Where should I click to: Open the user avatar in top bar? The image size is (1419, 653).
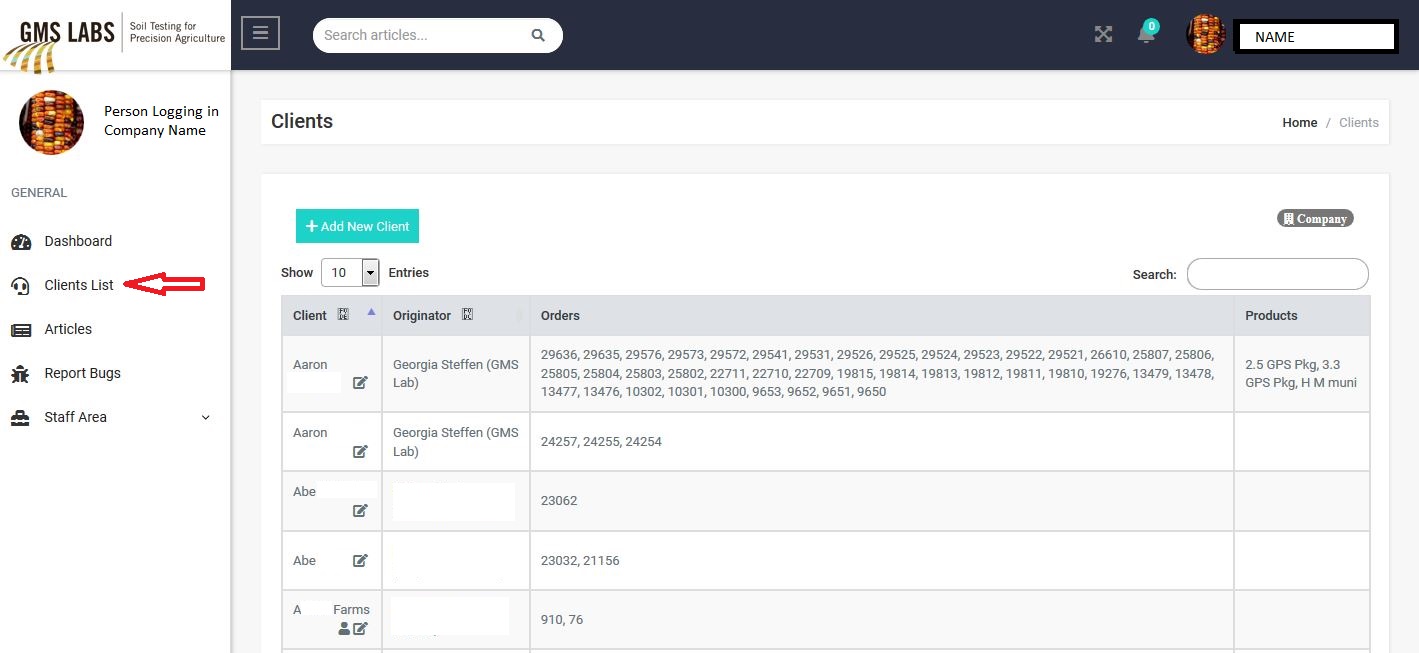pyautogui.click(x=1205, y=35)
